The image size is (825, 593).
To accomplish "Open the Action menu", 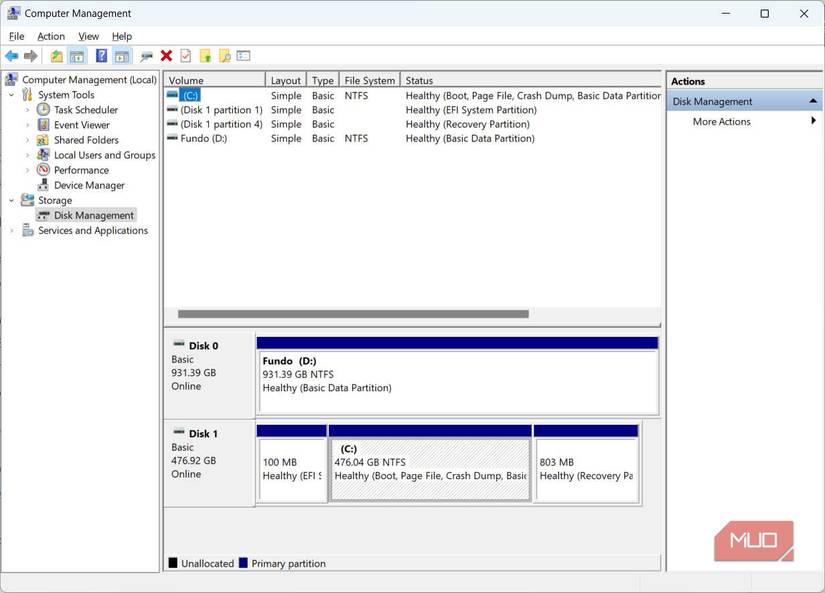I will [x=50, y=36].
